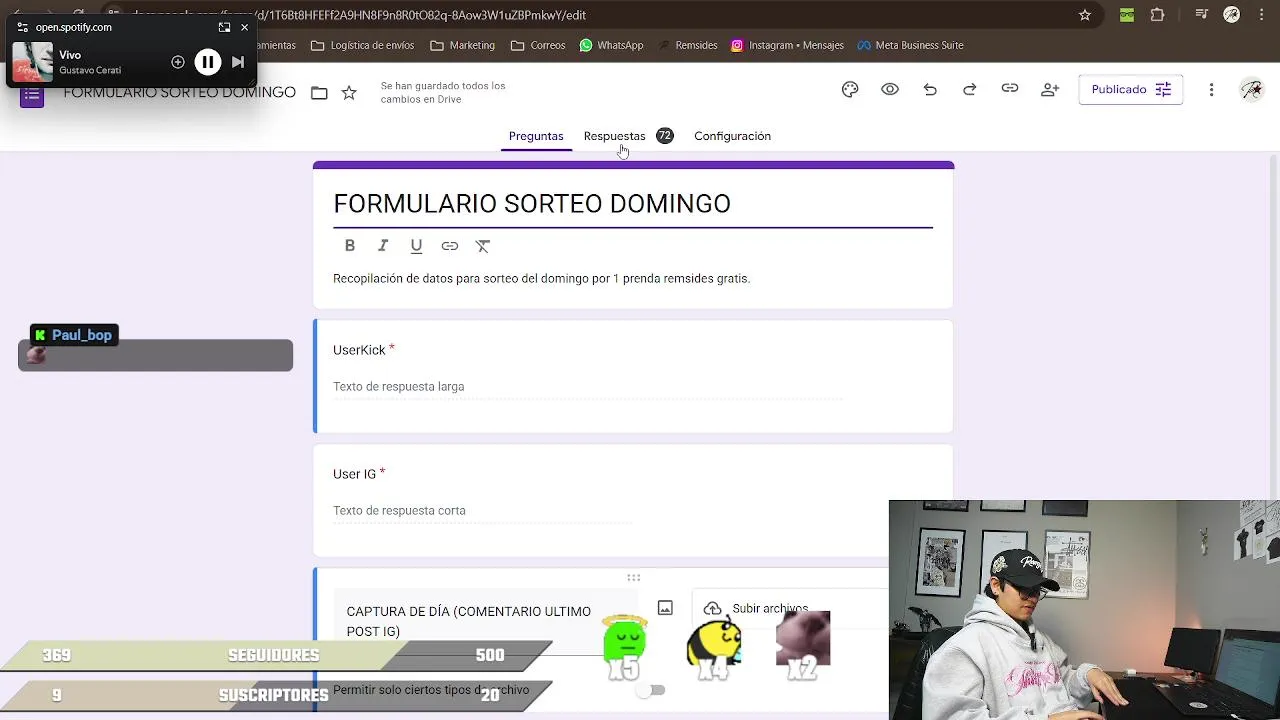Open the Chrome profile avatar in toolbar

click(x=1232, y=15)
